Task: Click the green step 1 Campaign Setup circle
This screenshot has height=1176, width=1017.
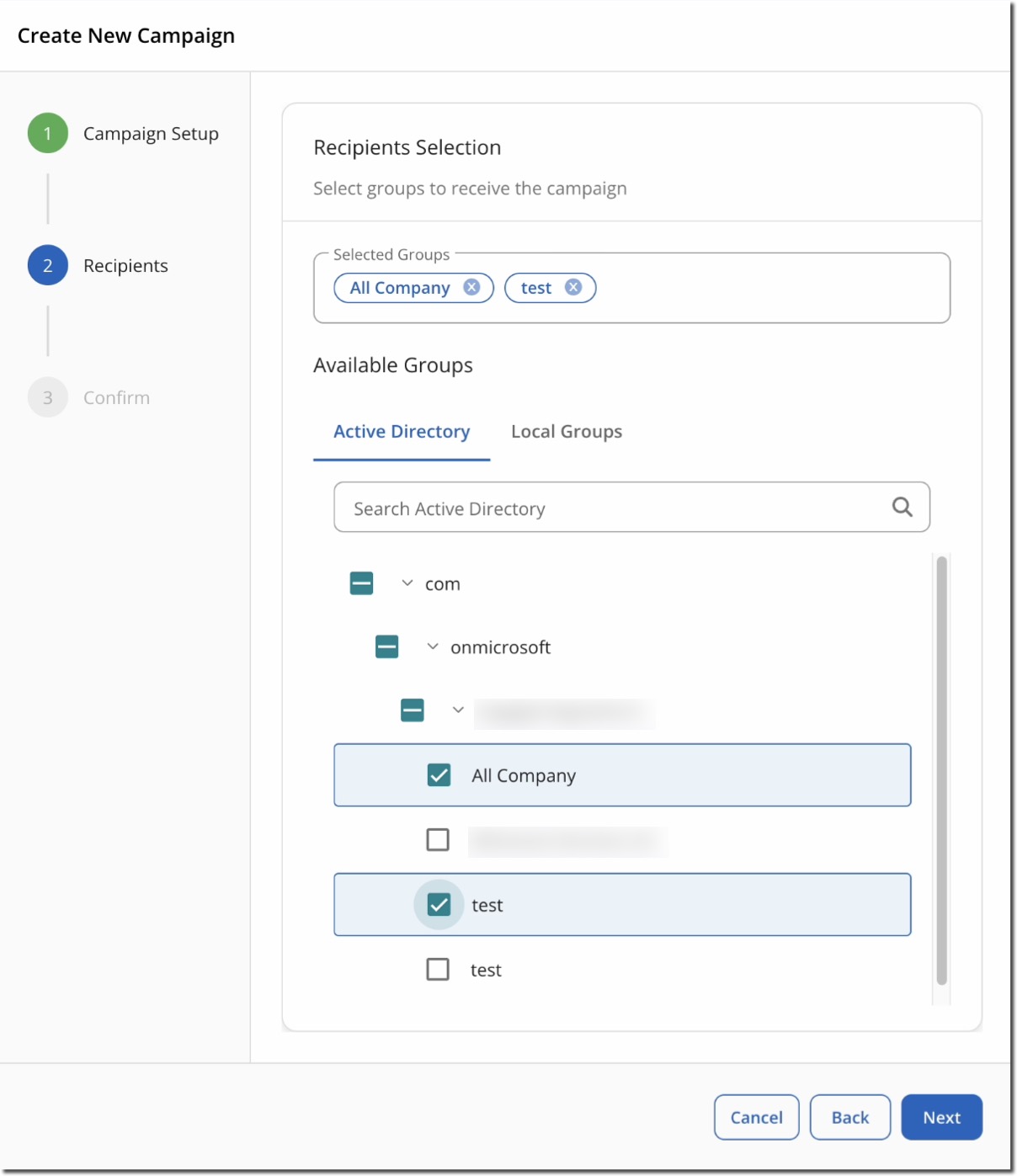Action: click(48, 132)
